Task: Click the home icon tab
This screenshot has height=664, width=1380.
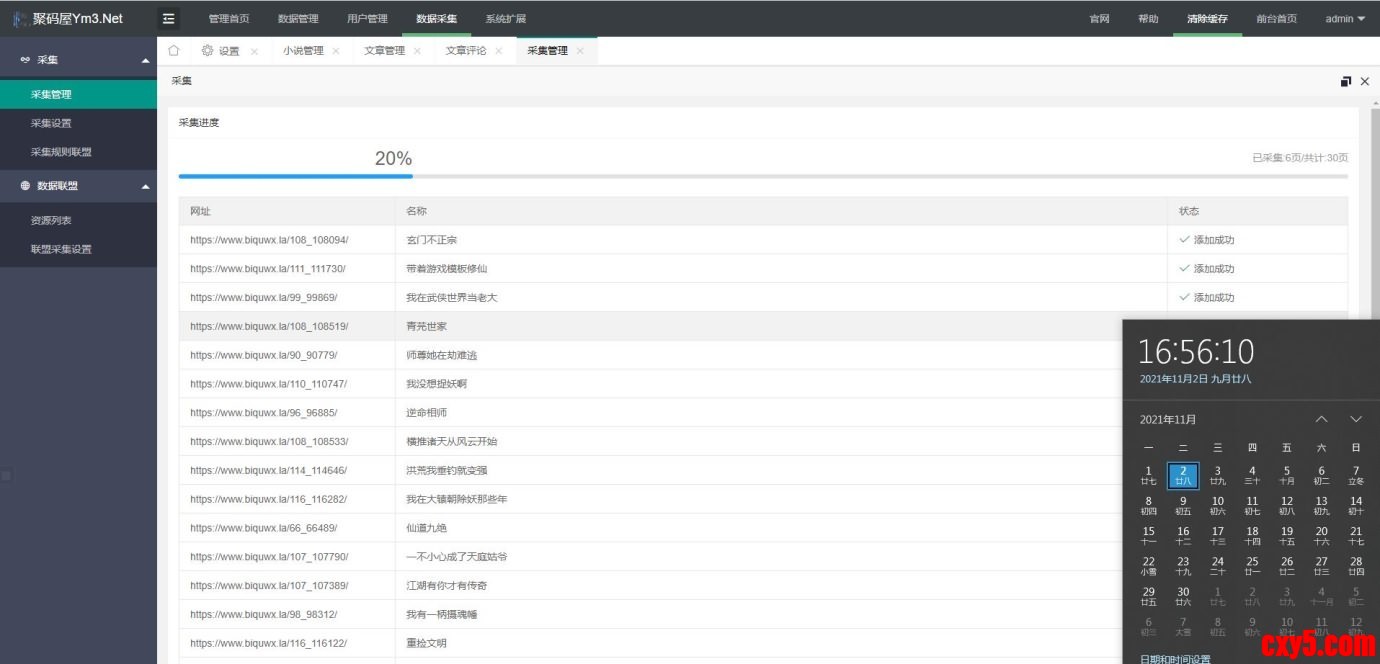Action: pos(174,51)
